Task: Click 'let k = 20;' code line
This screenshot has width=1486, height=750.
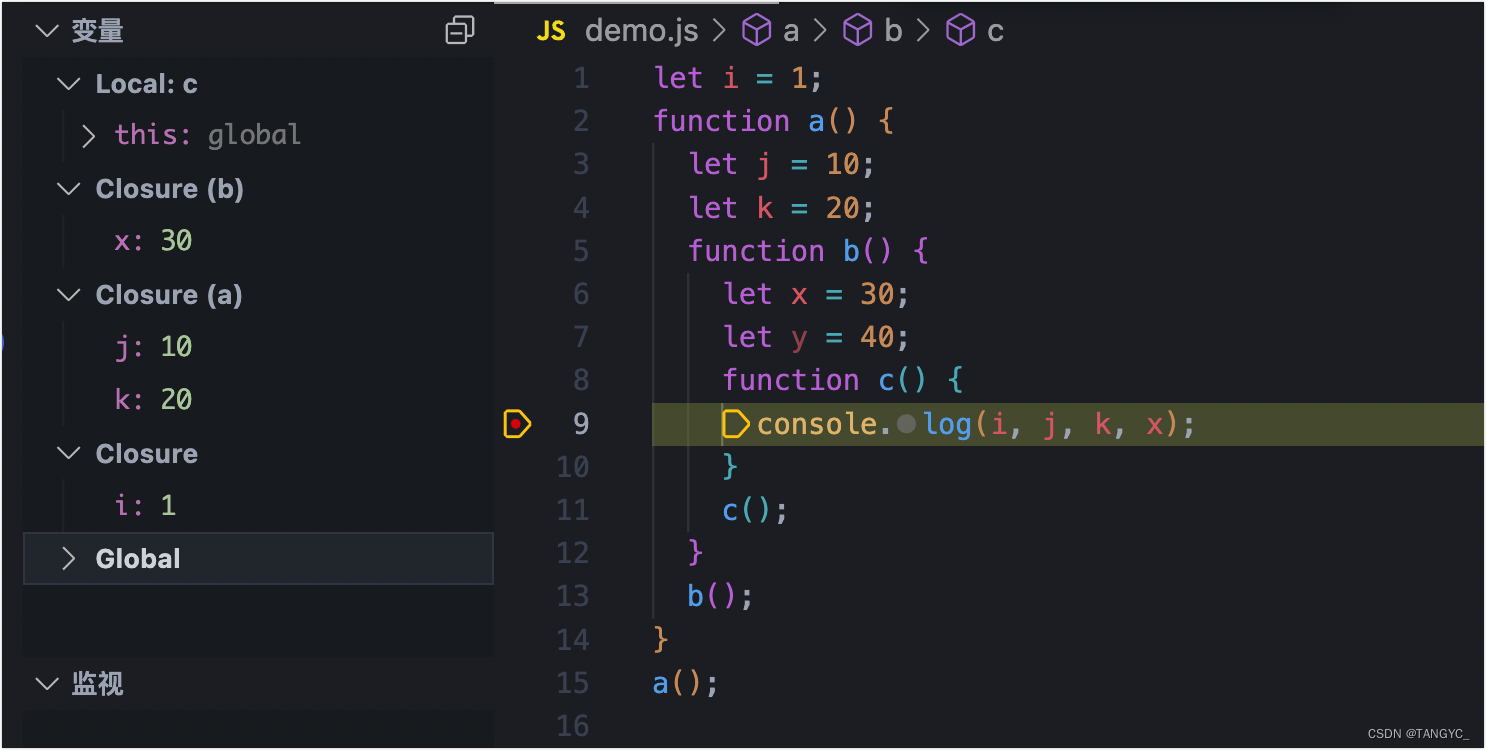Action: click(782, 208)
